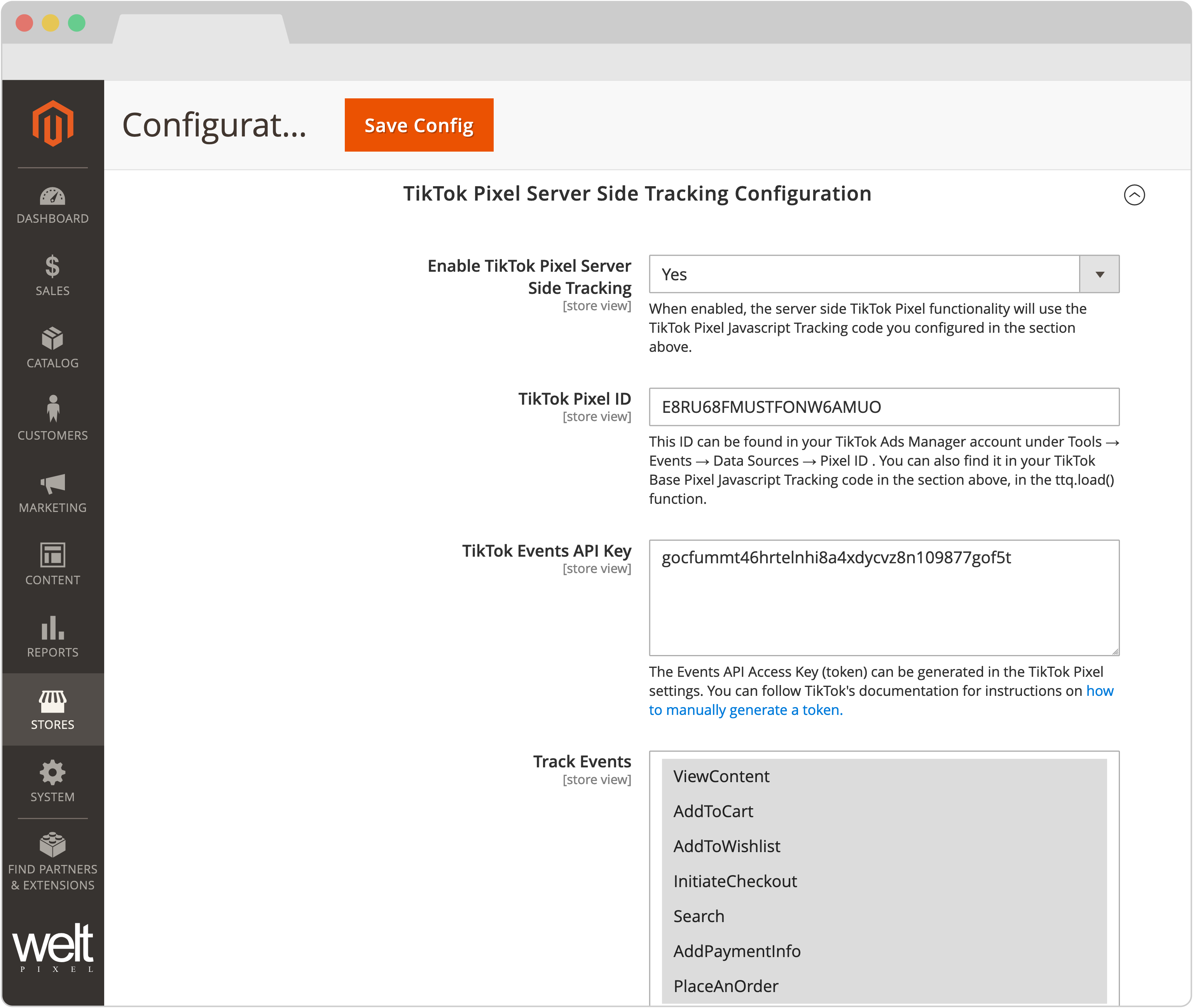Open the Catalog box icon menu
The width and height of the screenshot is (1193, 1008).
coord(52,348)
